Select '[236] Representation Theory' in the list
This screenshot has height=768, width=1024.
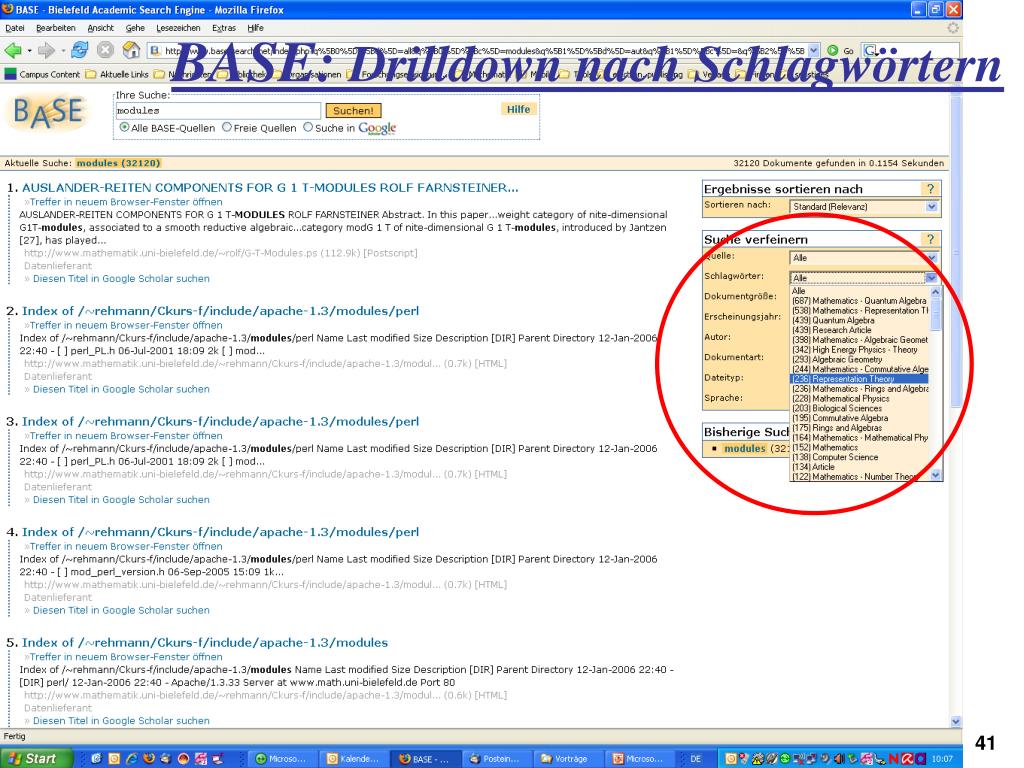[859, 379]
